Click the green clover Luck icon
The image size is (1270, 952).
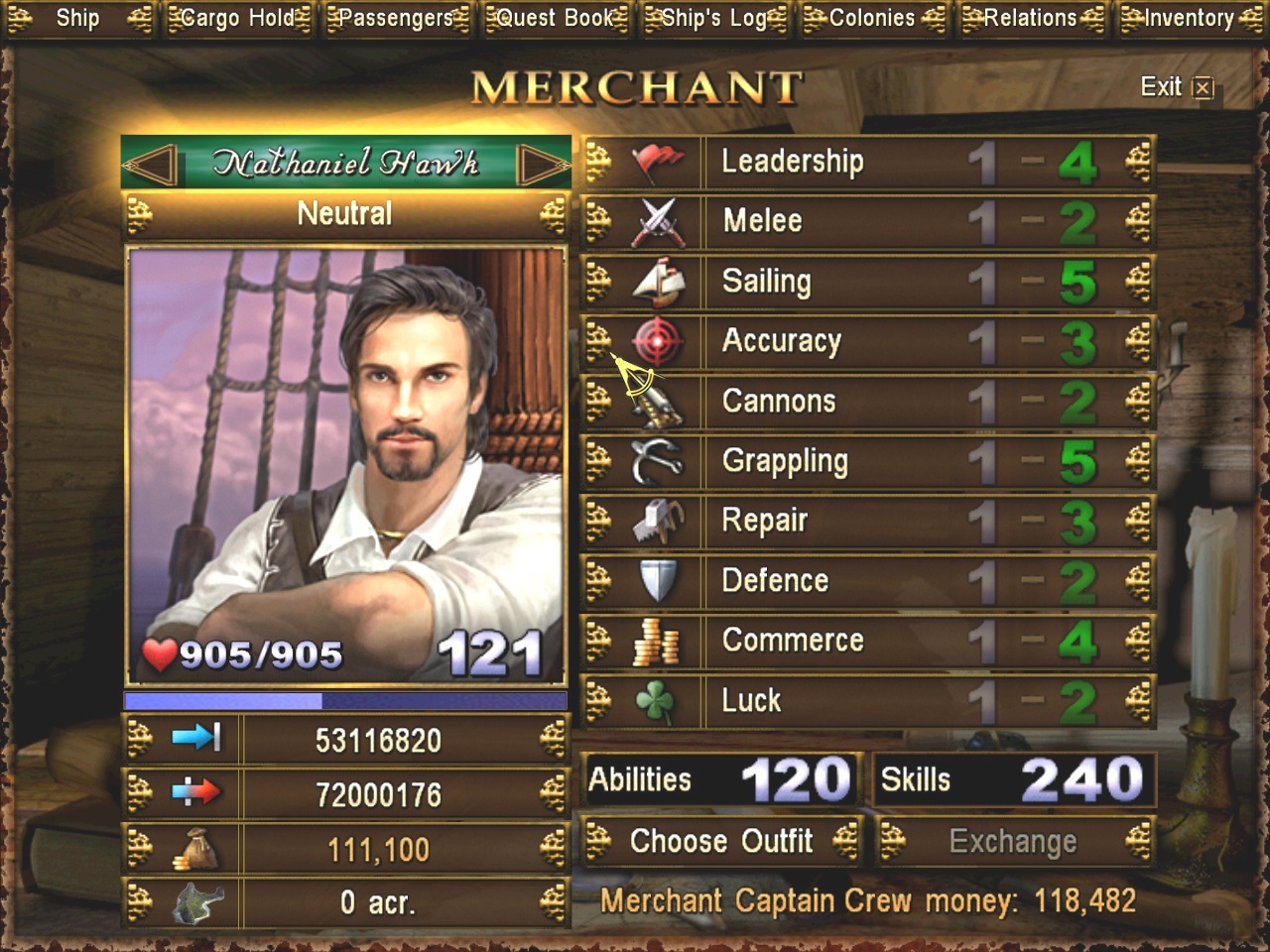(655, 702)
